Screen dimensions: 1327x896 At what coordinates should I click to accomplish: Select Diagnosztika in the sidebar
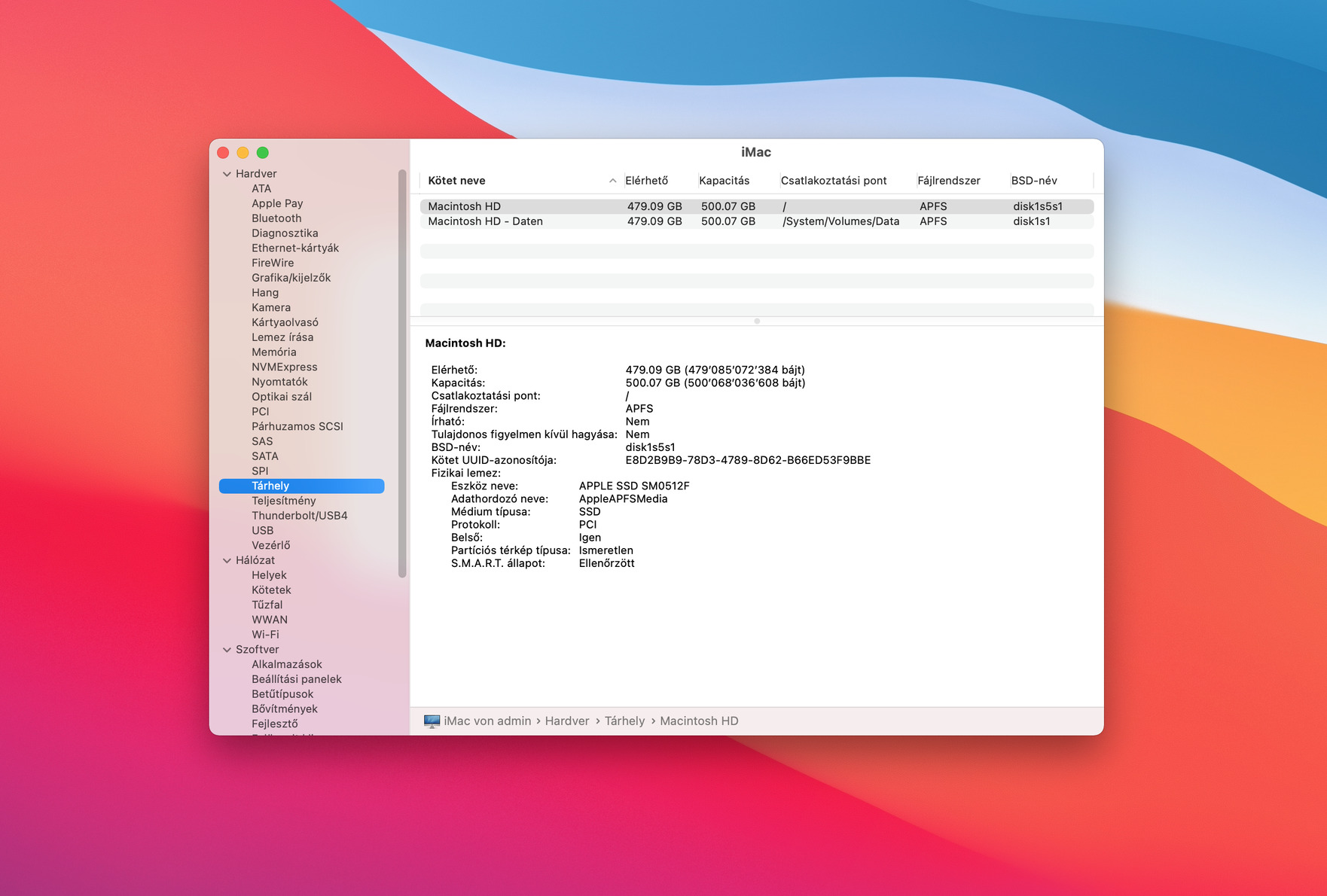[x=285, y=233]
